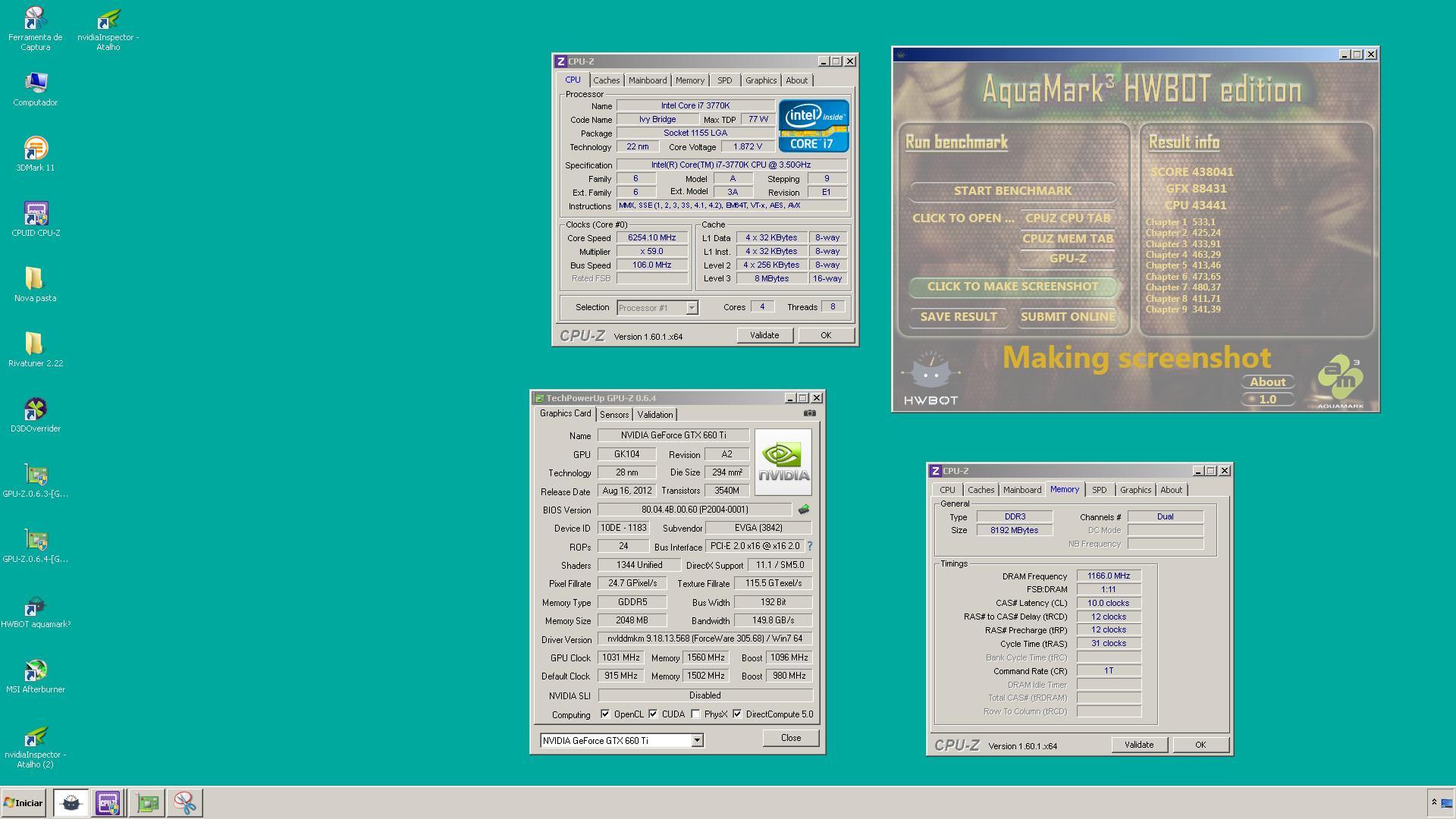Toggle OpenCL checkbox in GPU-Z

coord(605,714)
